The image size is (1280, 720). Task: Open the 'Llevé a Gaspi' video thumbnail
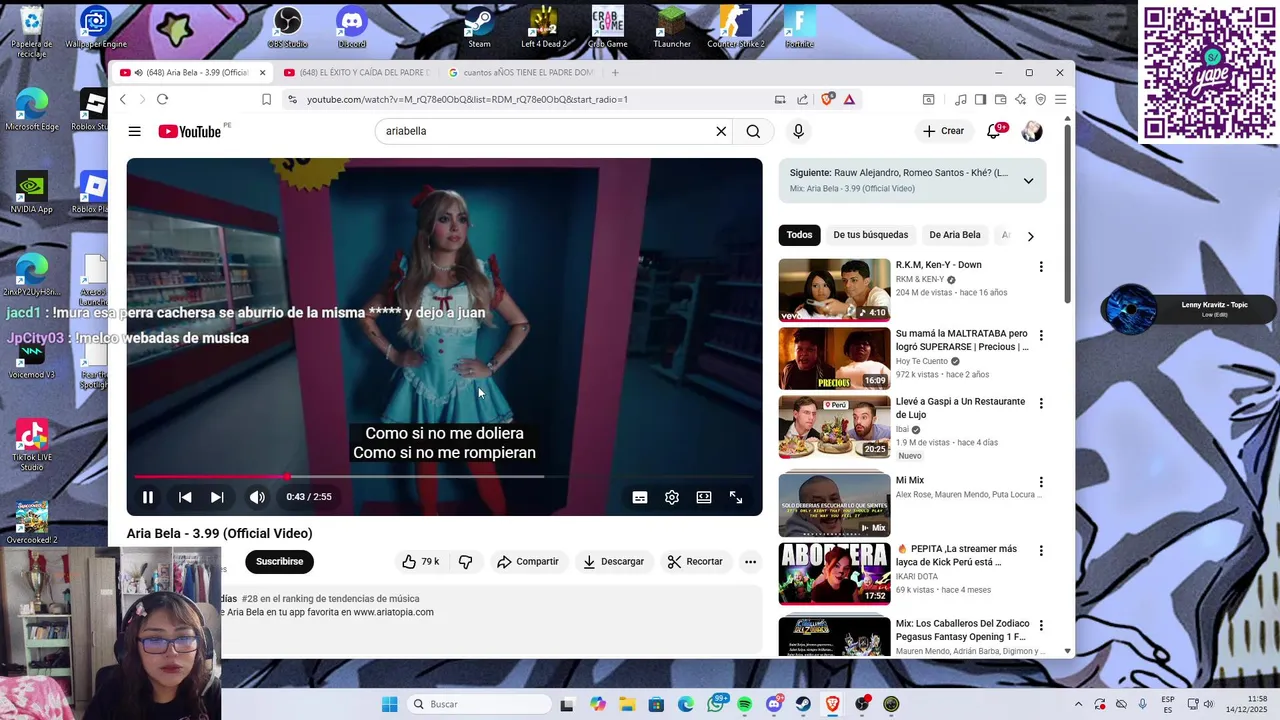(x=834, y=427)
